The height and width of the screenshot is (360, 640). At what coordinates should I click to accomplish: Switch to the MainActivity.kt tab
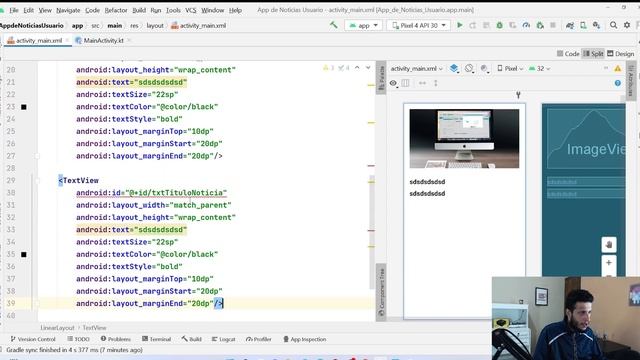click(103, 40)
